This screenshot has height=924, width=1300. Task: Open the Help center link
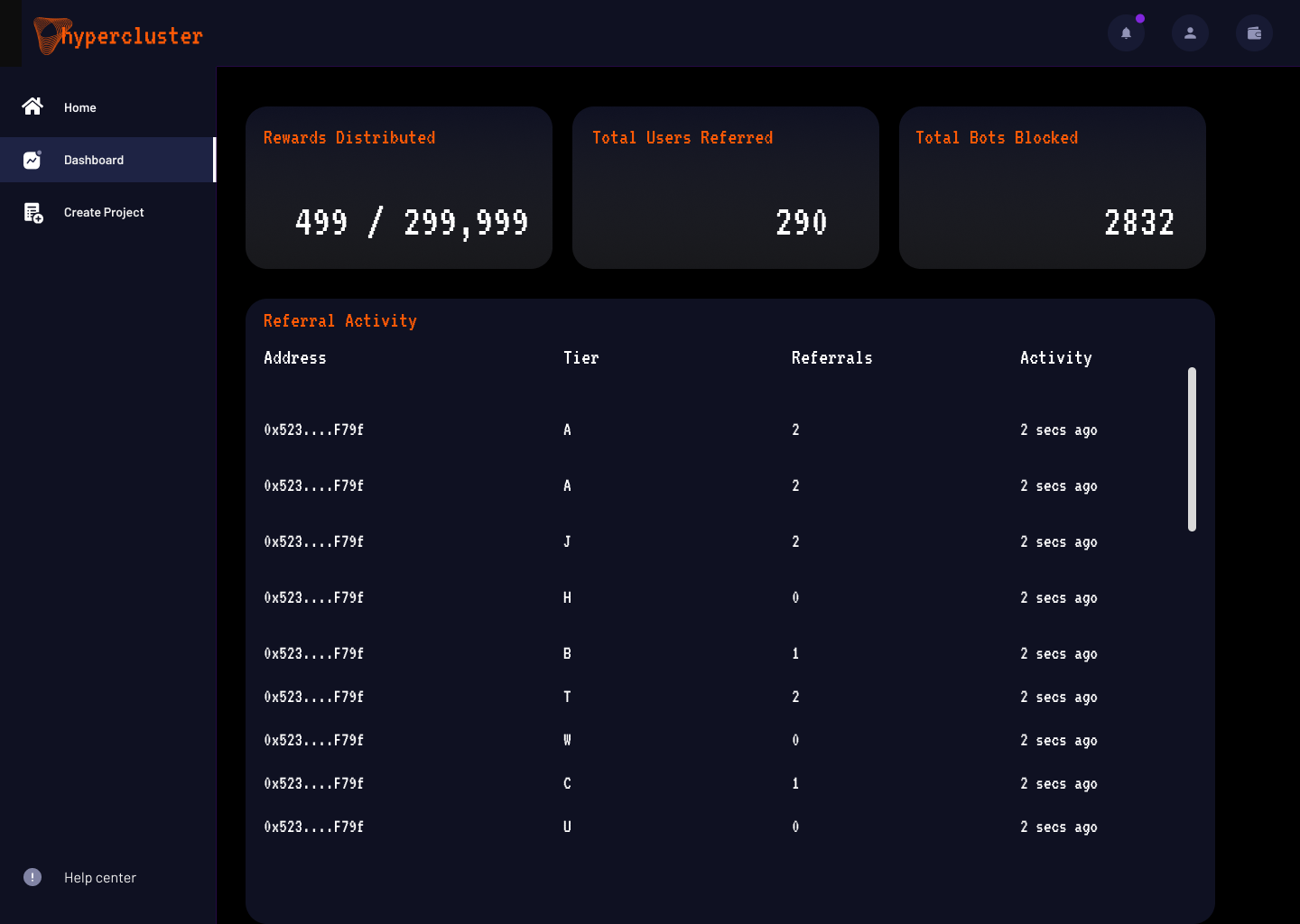[x=100, y=877]
